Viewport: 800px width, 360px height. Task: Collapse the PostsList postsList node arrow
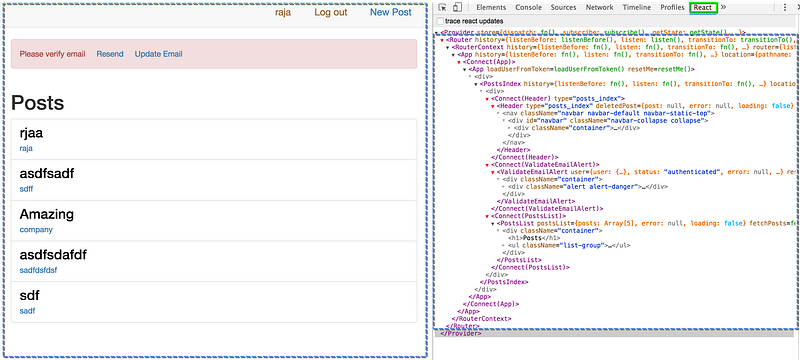[x=493, y=223]
